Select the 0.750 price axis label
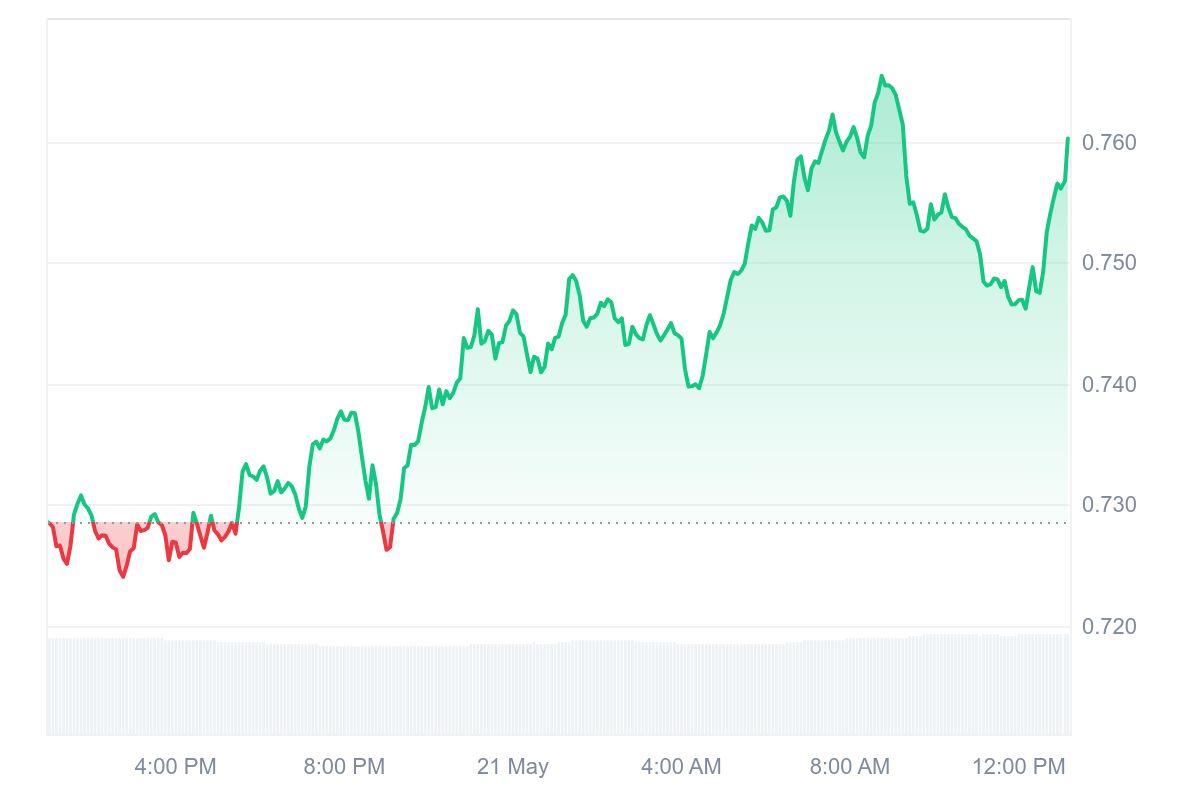The height and width of the screenshot is (800, 1200). tap(1109, 263)
